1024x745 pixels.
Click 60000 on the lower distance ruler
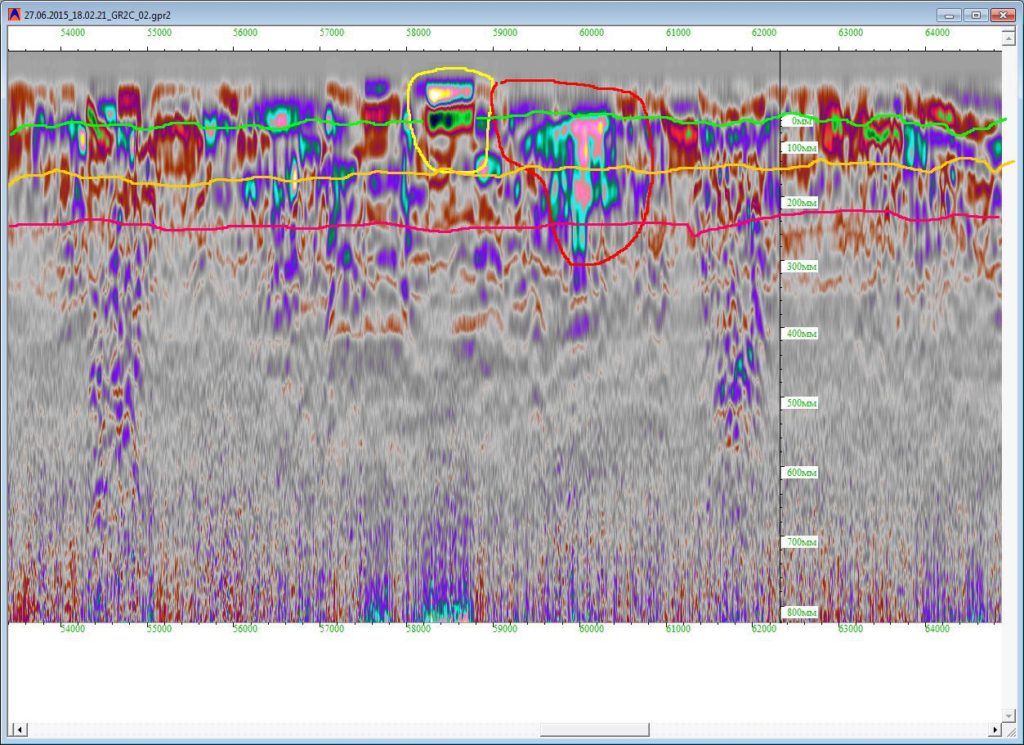pos(592,629)
